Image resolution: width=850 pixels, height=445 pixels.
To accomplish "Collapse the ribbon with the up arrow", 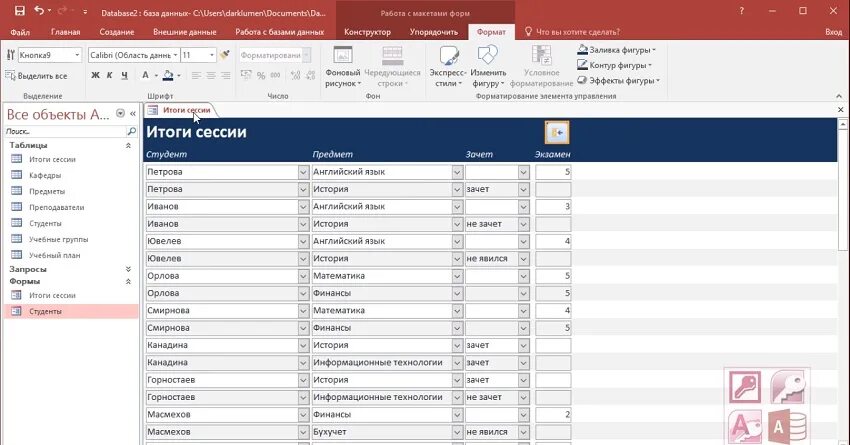I will (839, 96).
